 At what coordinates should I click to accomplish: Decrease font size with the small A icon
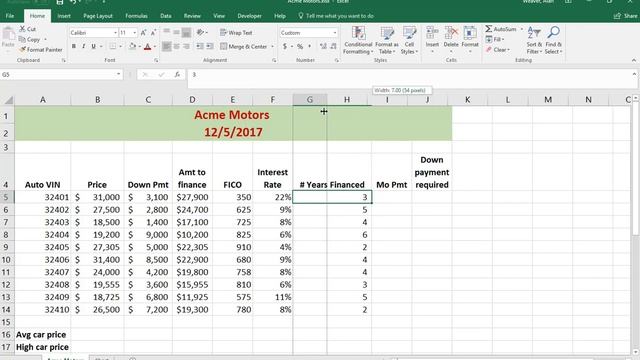click(x=153, y=33)
